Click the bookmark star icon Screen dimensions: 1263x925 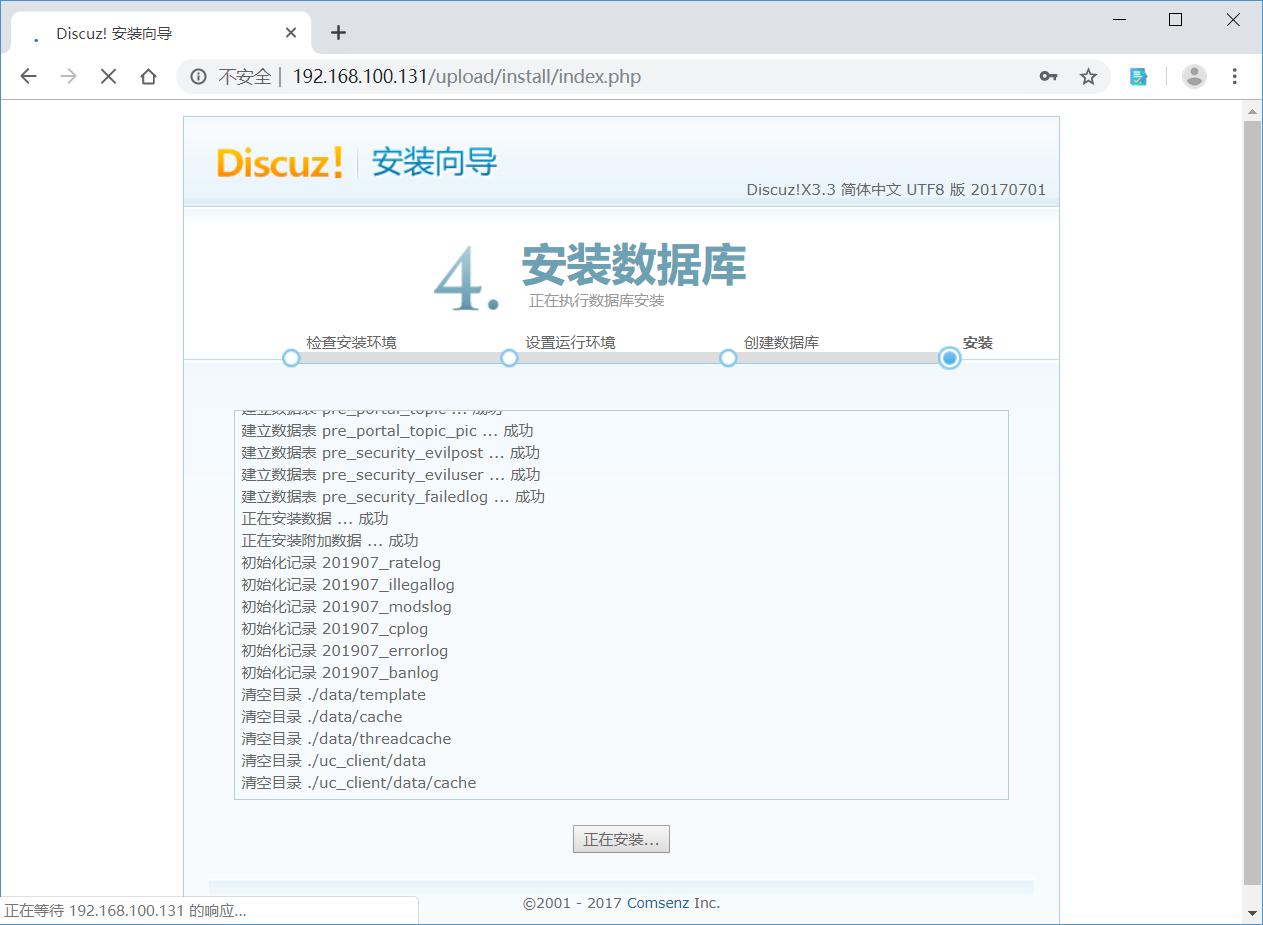pyautogui.click(x=1088, y=76)
